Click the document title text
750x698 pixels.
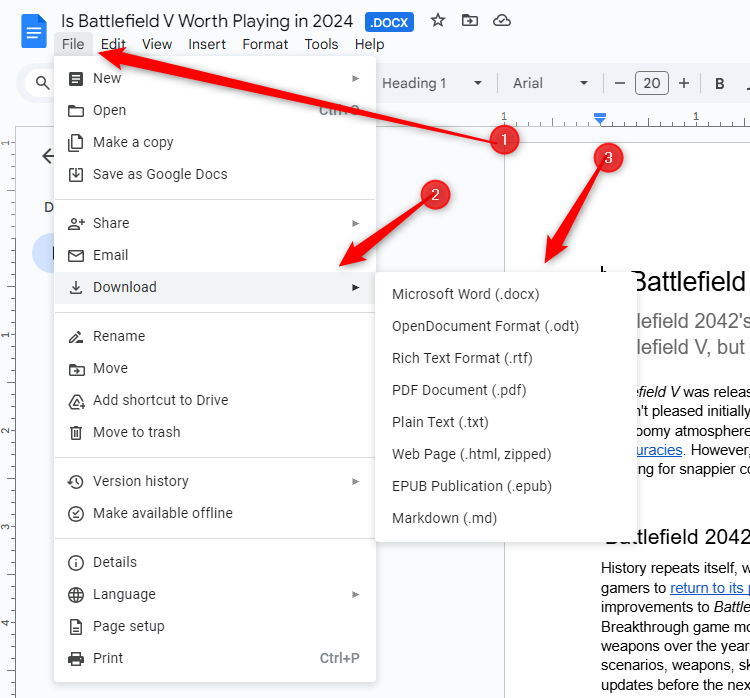point(207,21)
